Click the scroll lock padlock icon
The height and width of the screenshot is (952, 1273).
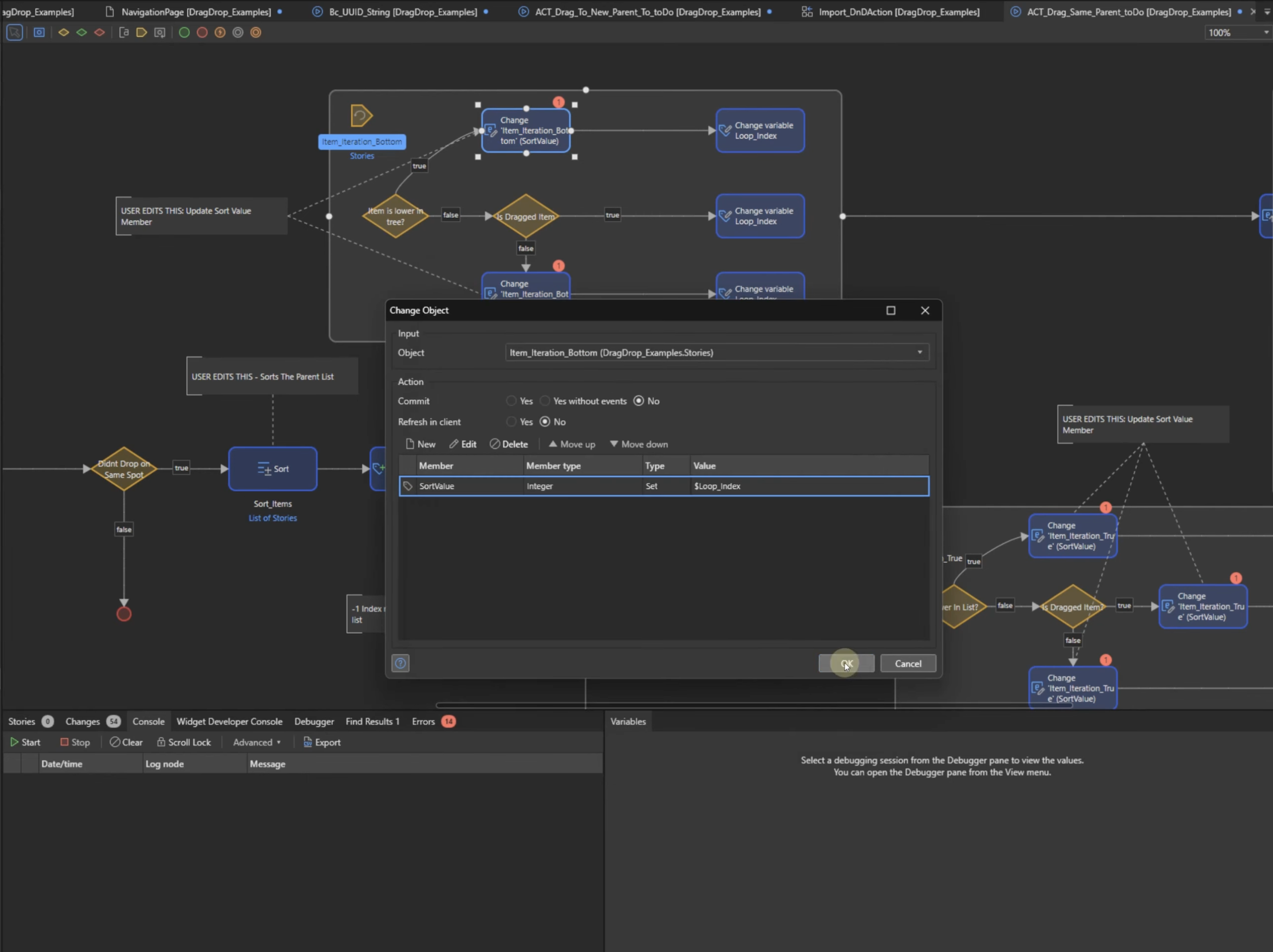click(x=161, y=742)
